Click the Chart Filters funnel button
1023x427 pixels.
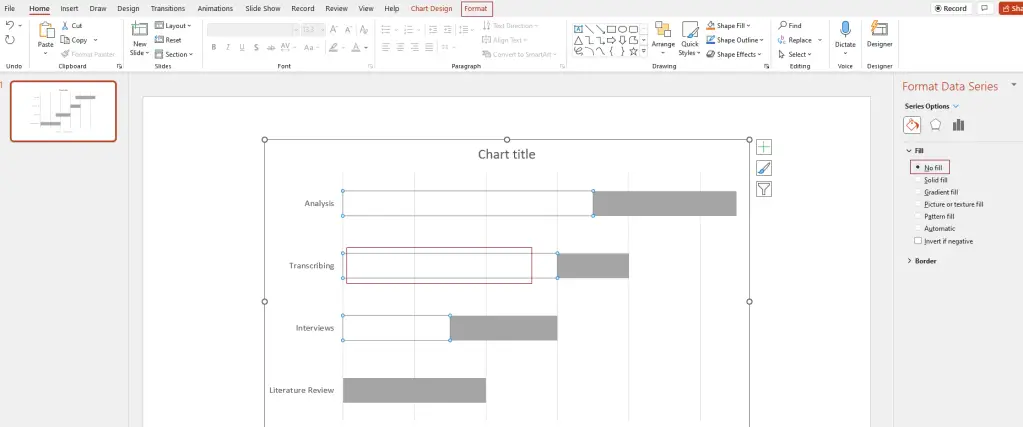coord(763,189)
